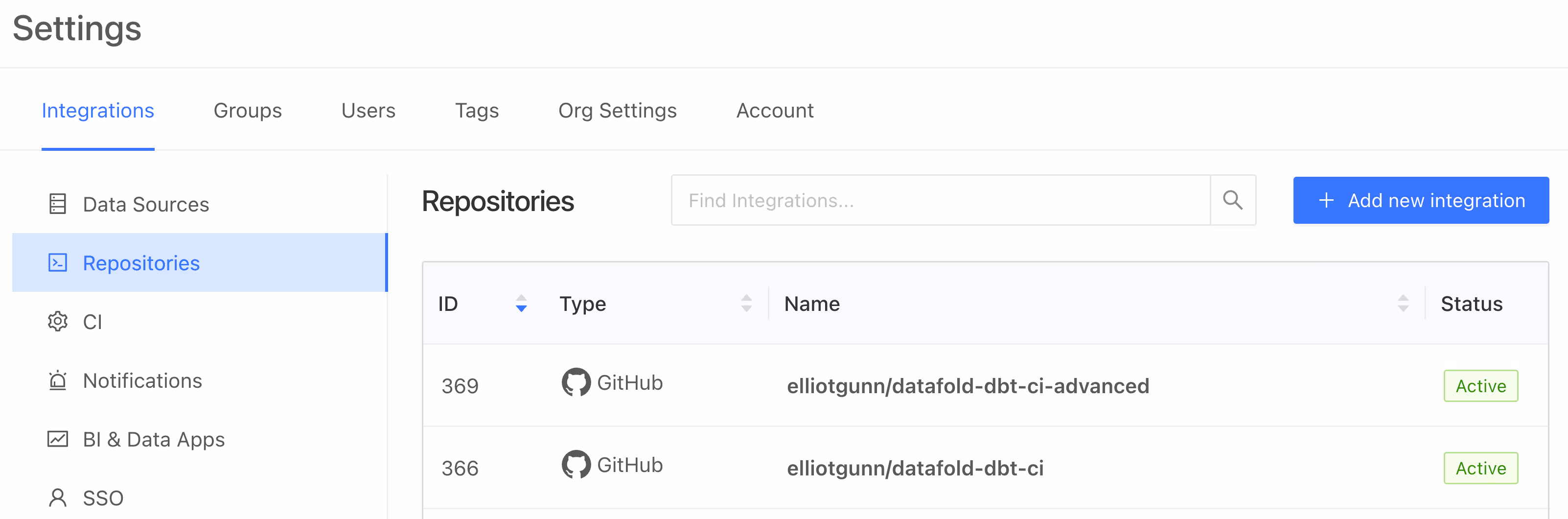
Task: Open elliotgunn/datafold-dbt-ci repository entry
Action: click(x=915, y=468)
